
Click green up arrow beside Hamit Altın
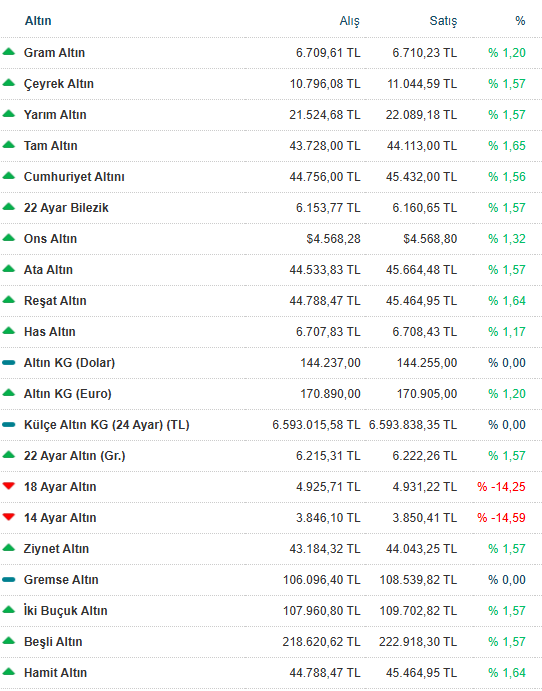[8, 672]
